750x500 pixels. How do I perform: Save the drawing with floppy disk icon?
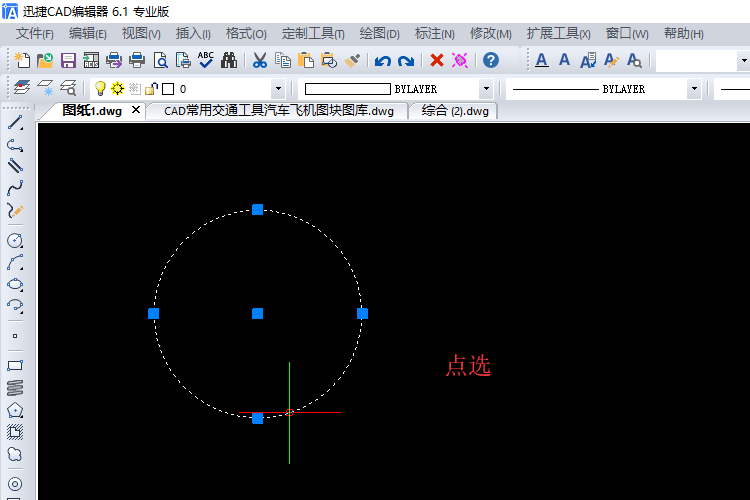pyautogui.click(x=68, y=61)
